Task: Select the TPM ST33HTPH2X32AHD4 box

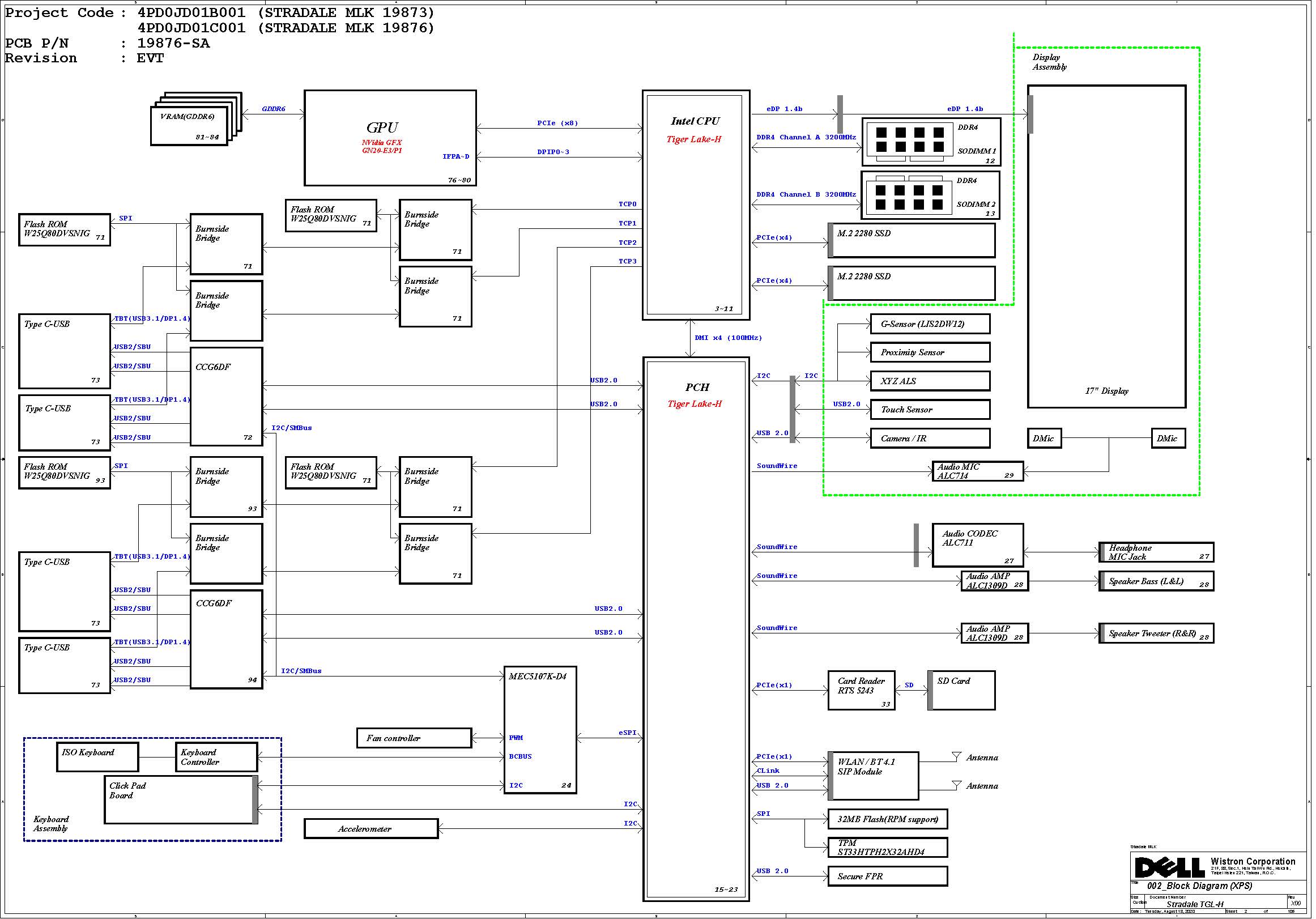Action: 889,849
